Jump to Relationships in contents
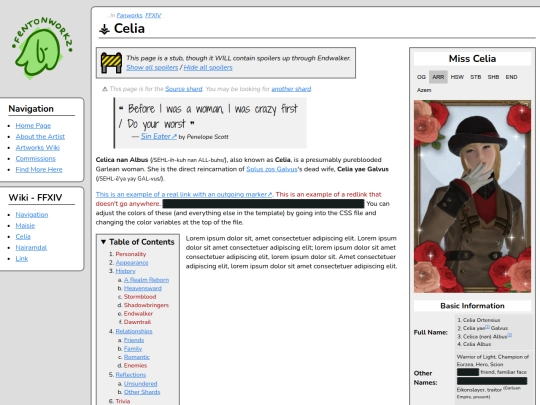540x405 pixels. [x=134, y=331]
